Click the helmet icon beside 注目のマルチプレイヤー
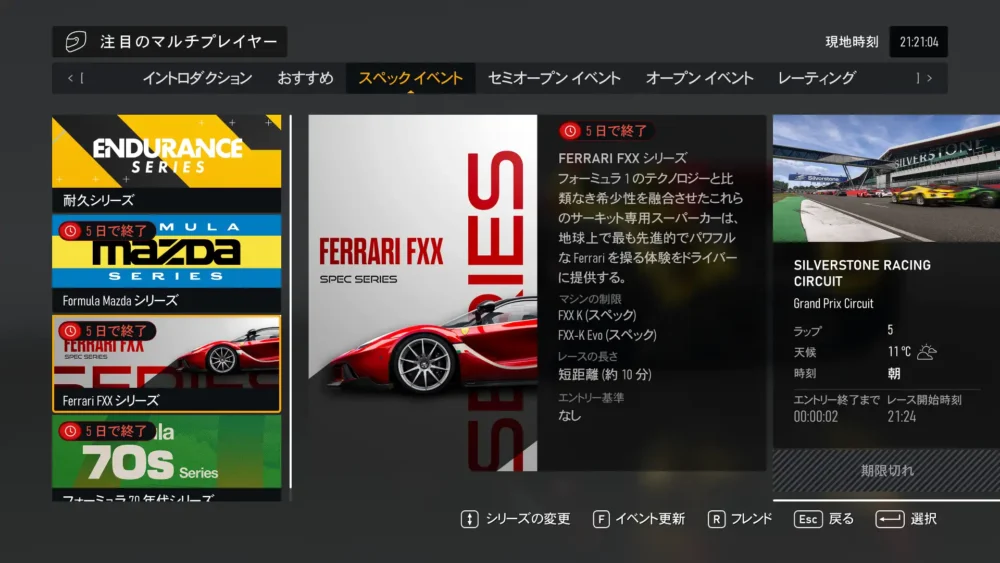1000x563 pixels. 75,42
